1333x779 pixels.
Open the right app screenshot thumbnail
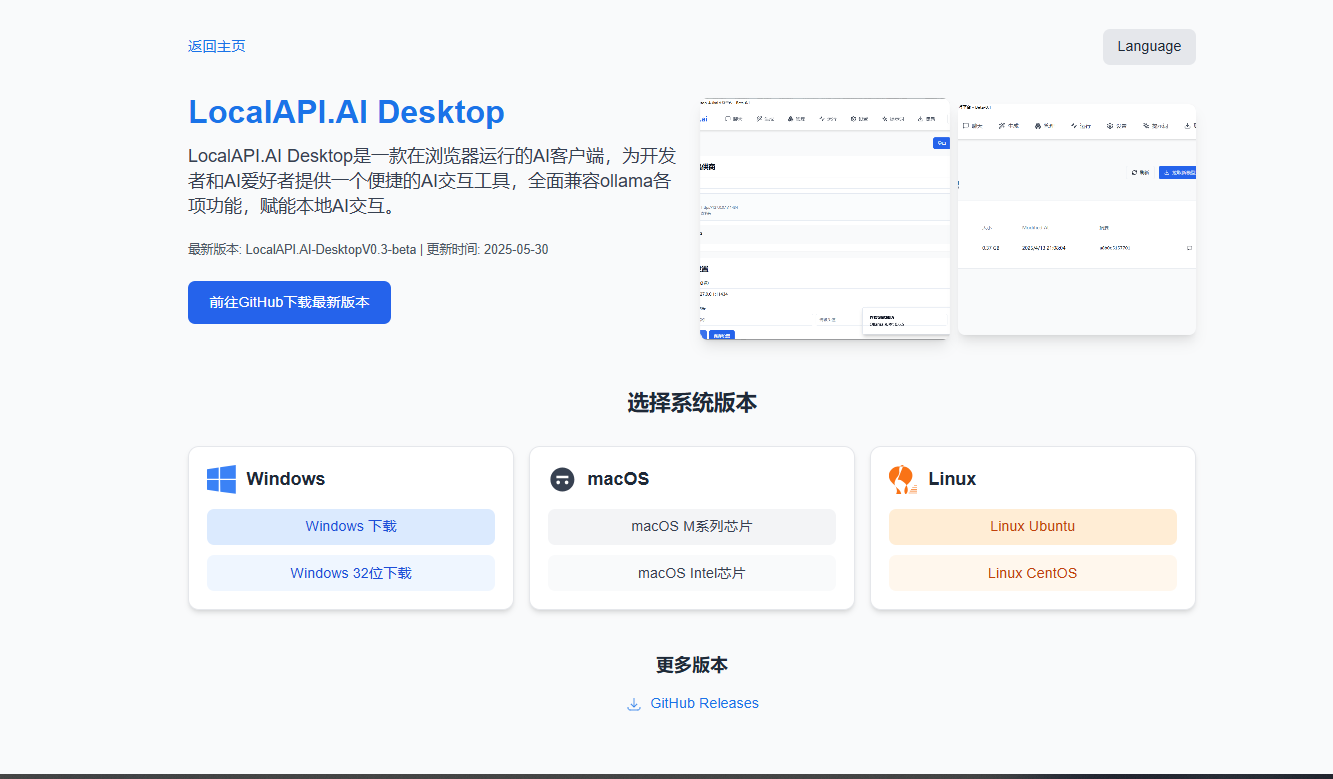coord(1077,219)
